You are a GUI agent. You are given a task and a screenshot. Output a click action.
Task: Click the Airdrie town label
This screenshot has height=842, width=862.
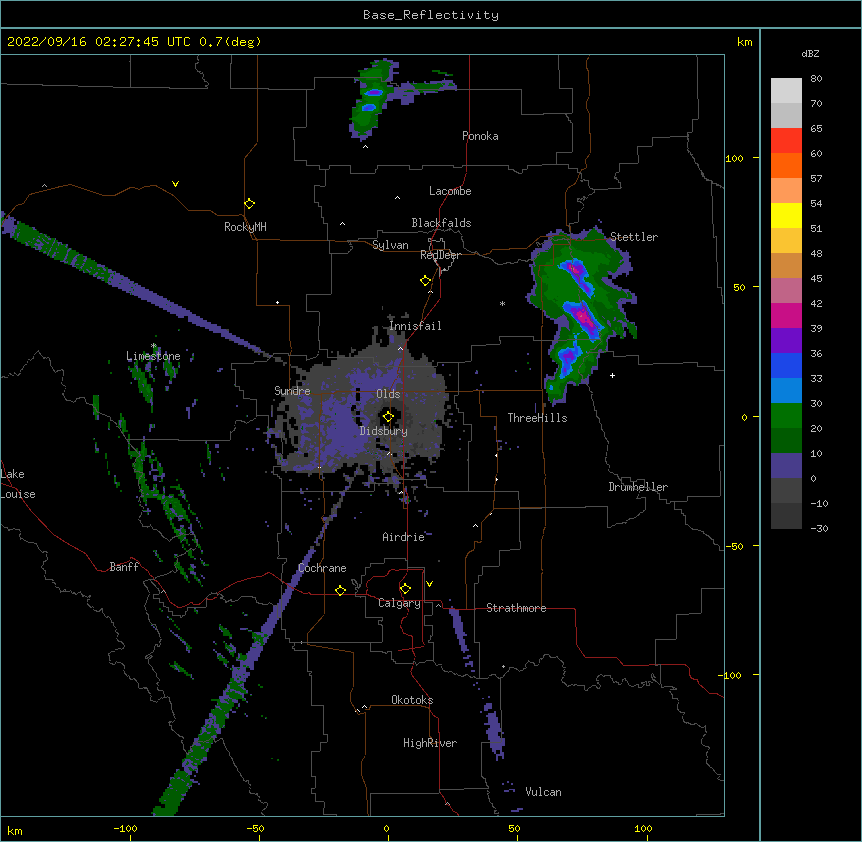403,537
